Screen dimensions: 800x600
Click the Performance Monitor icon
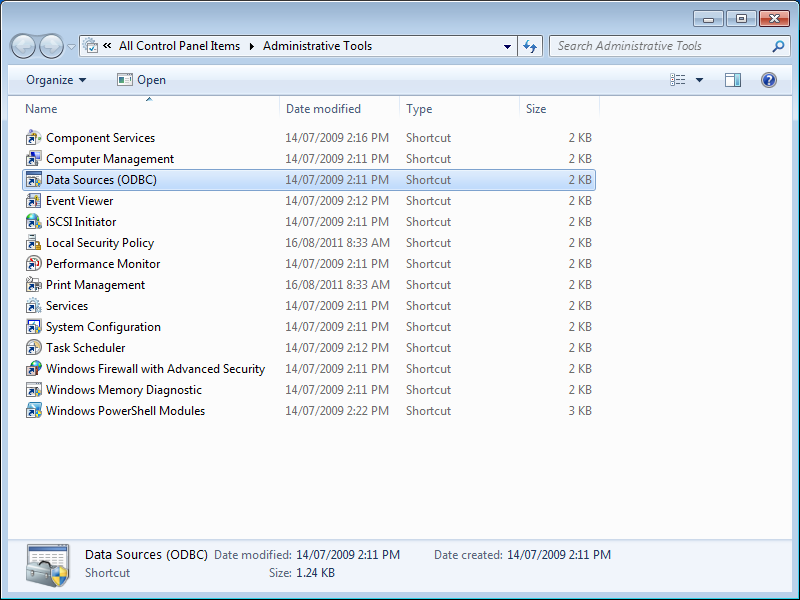coord(34,264)
